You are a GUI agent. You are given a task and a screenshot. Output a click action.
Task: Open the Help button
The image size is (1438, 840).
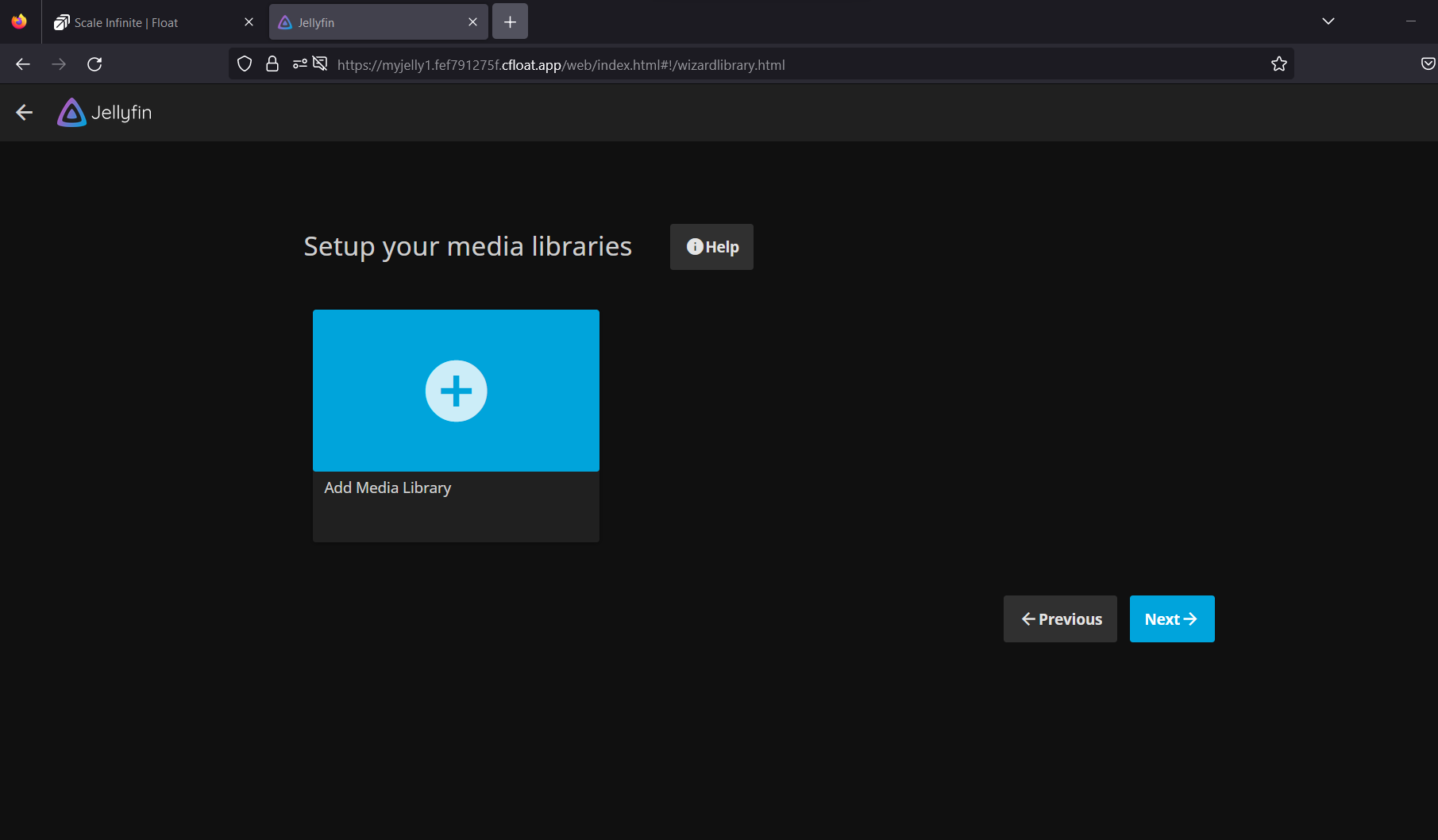pyautogui.click(x=711, y=247)
